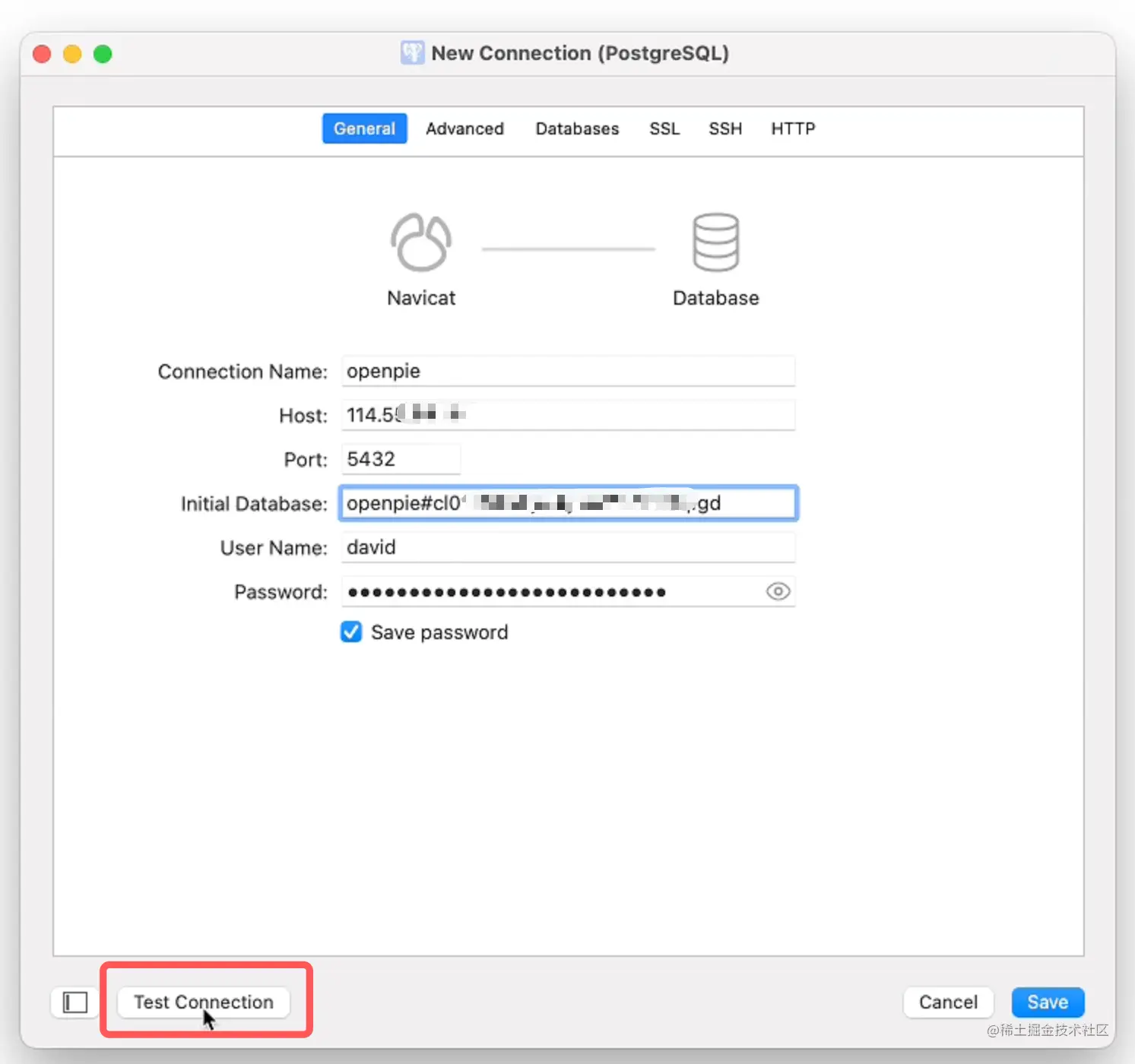Select the SSL tab
This screenshot has width=1135, height=1064.
click(664, 128)
